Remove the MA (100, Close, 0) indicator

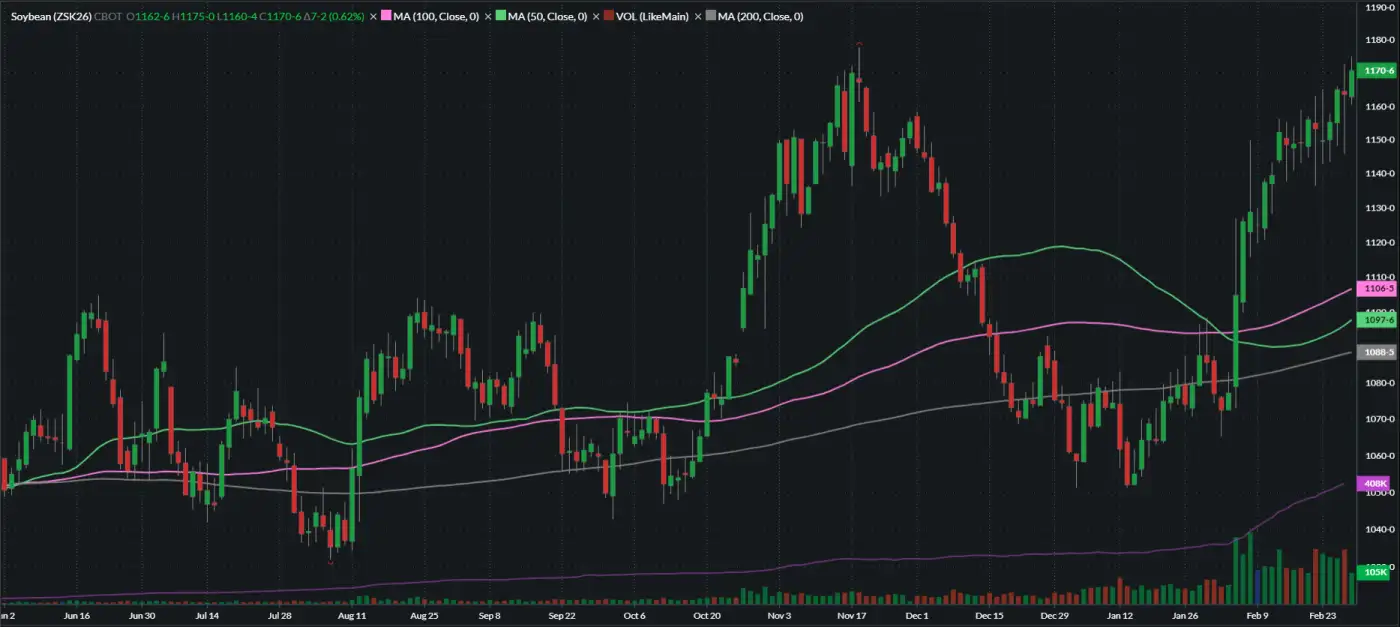click(x=373, y=17)
